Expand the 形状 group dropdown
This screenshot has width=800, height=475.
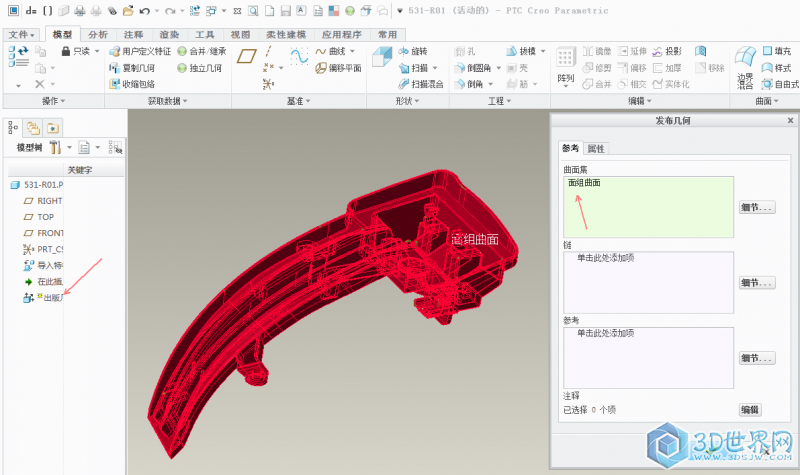(408, 101)
